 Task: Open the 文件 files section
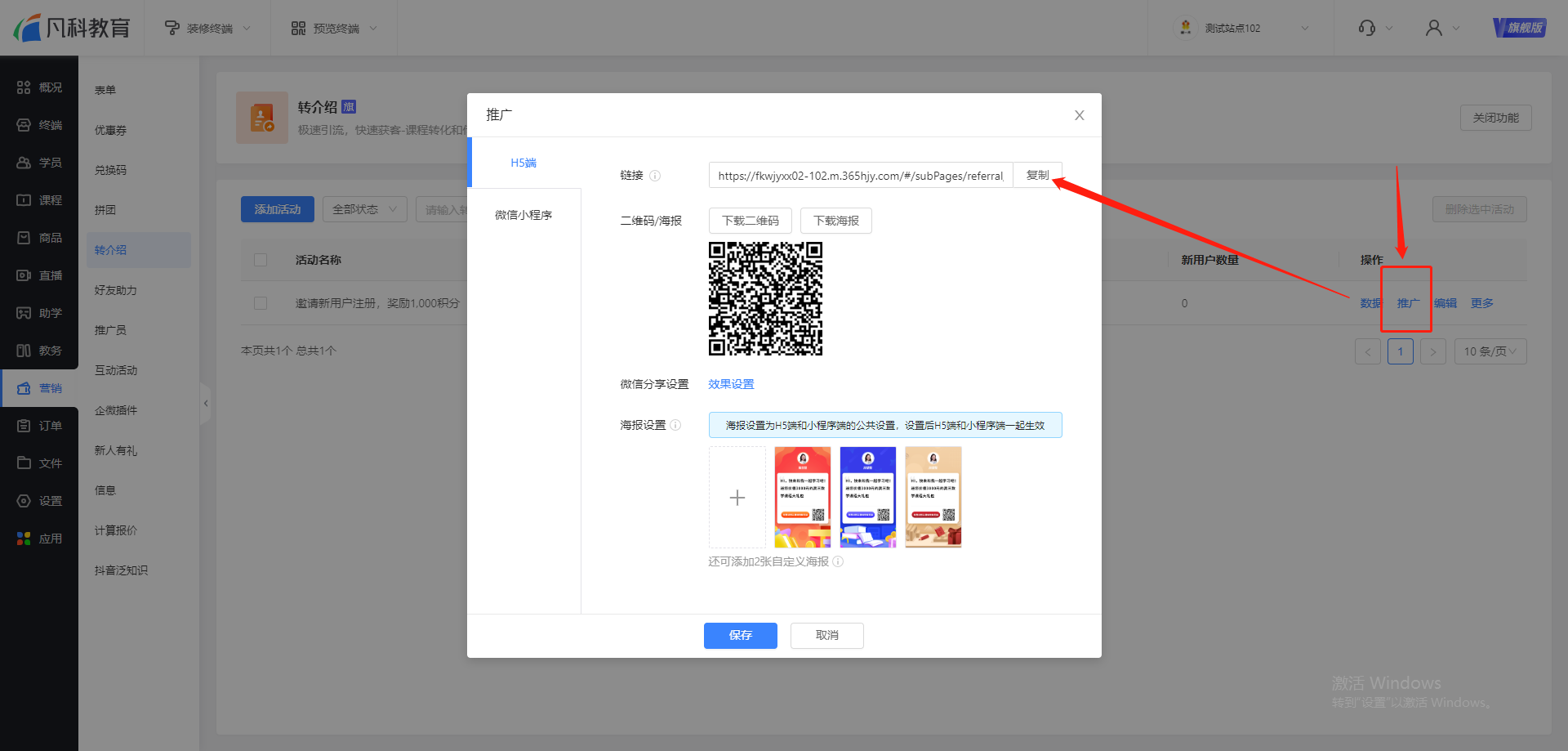(x=39, y=463)
